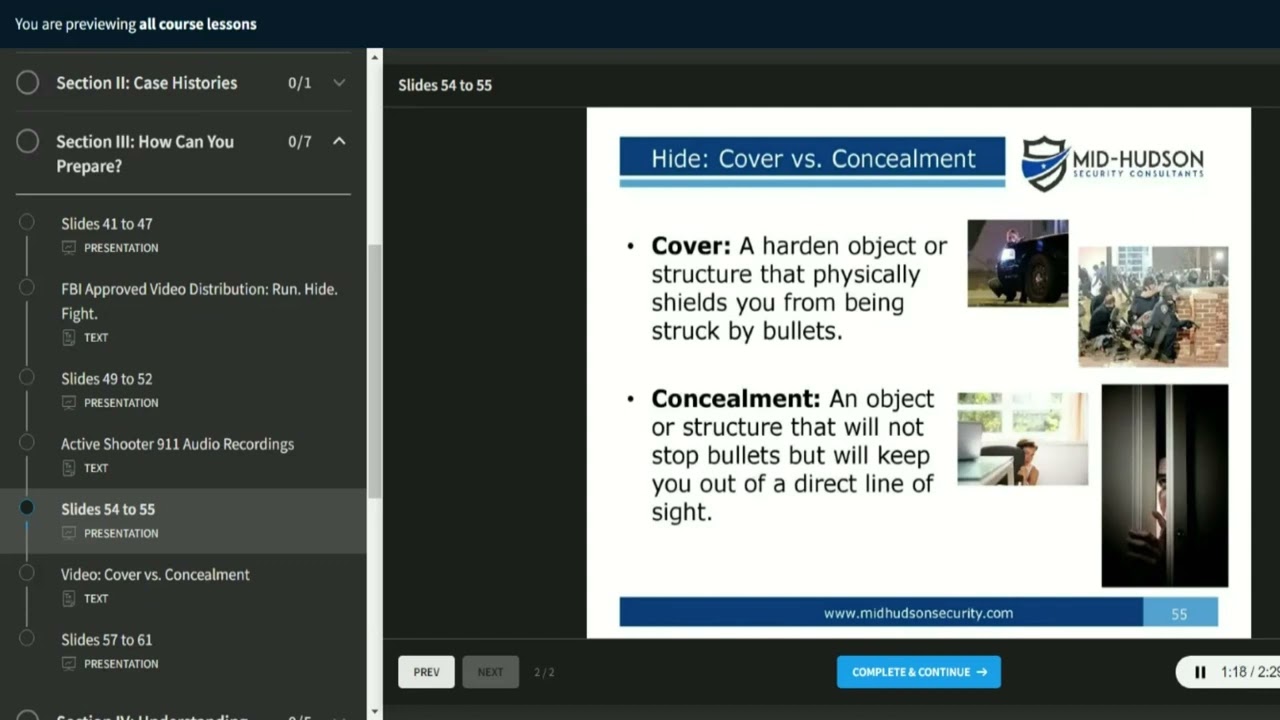Screen dimensions: 1280x720
Task: Open Slides 41 to 47 lesson
Action: pyautogui.click(x=107, y=224)
